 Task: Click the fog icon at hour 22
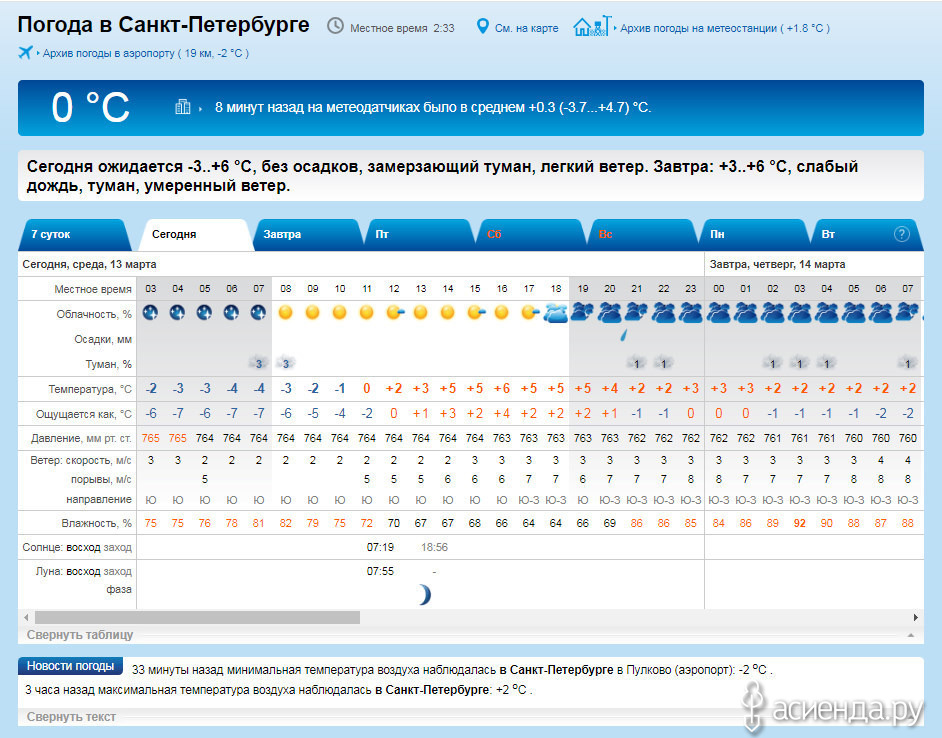pos(664,363)
